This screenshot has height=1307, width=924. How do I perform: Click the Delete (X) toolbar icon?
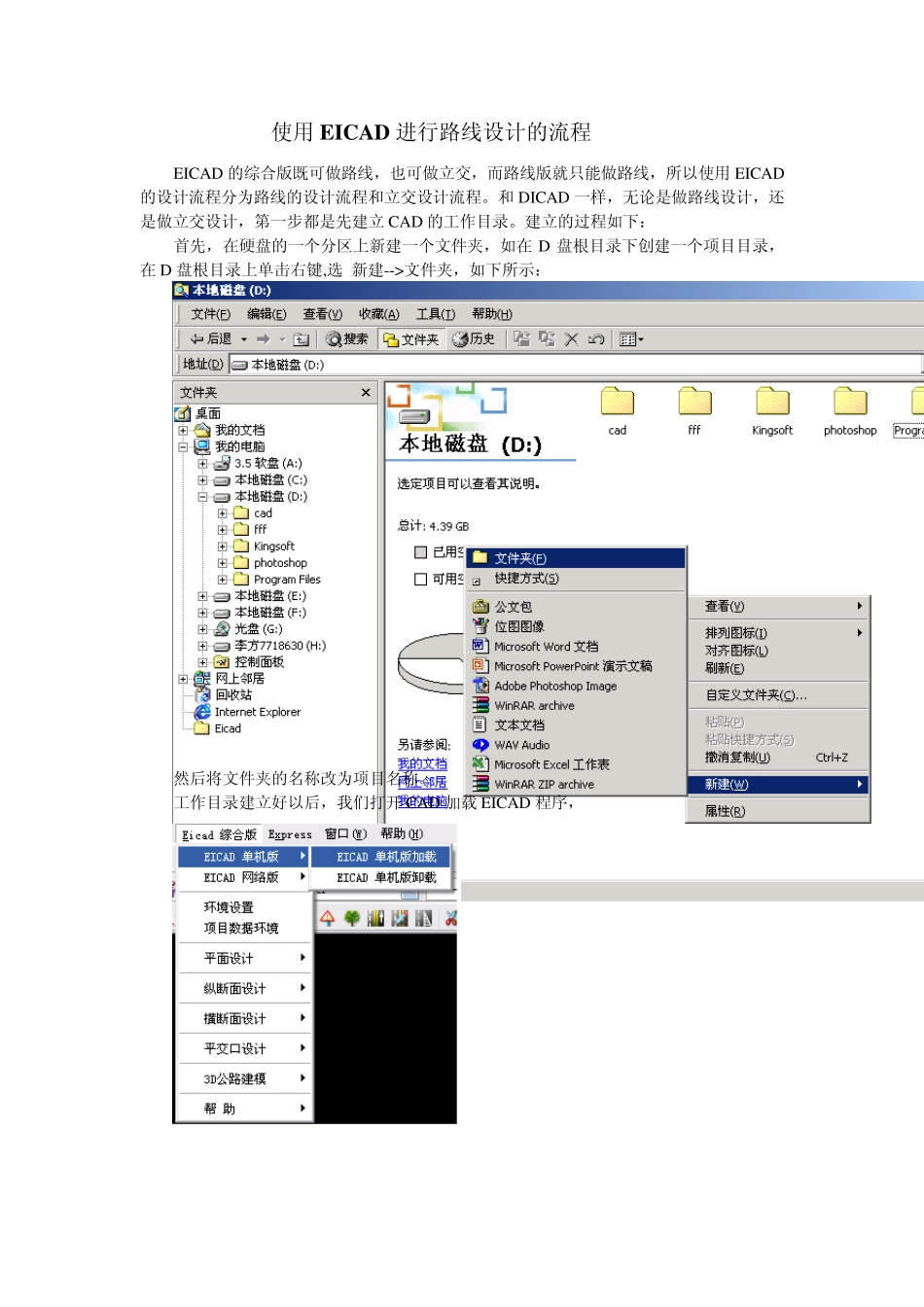pyautogui.click(x=571, y=338)
